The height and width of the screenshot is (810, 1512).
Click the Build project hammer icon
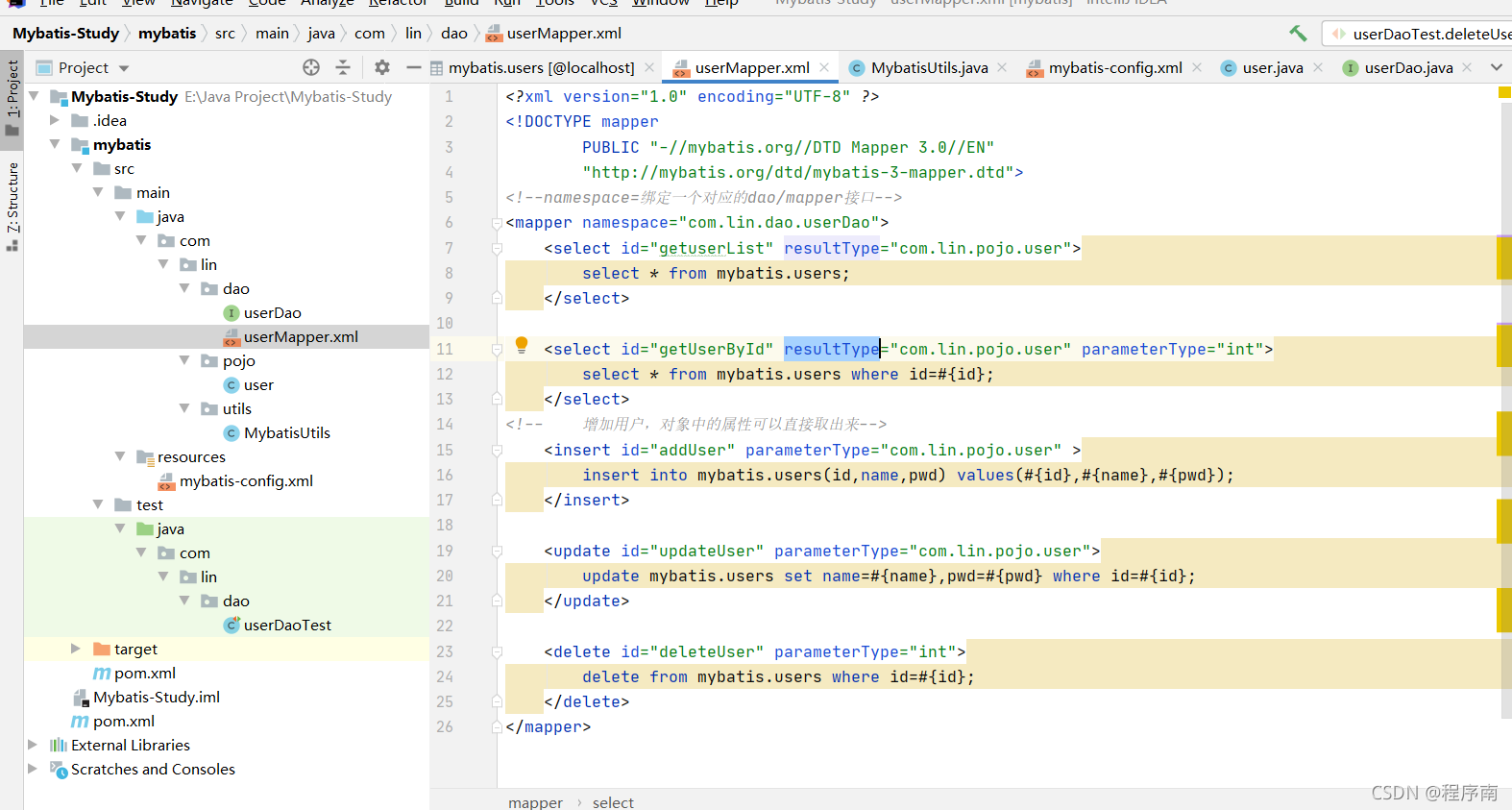[1298, 34]
